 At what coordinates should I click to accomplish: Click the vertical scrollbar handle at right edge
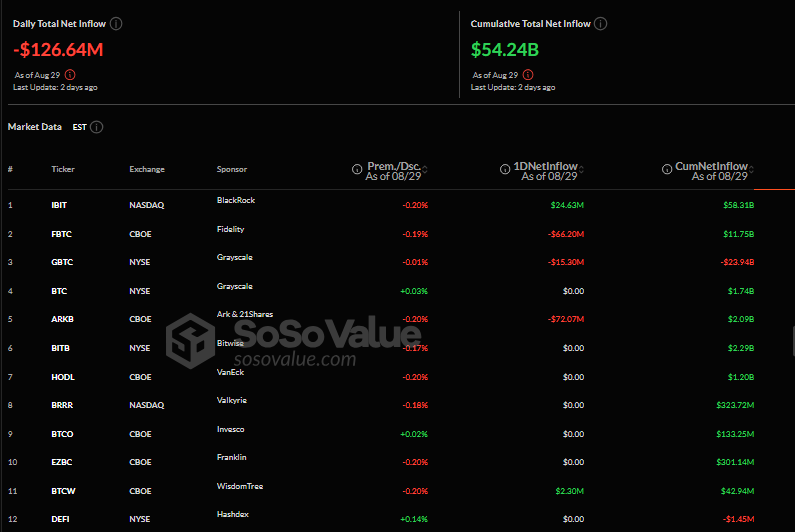(x=793, y=342)
